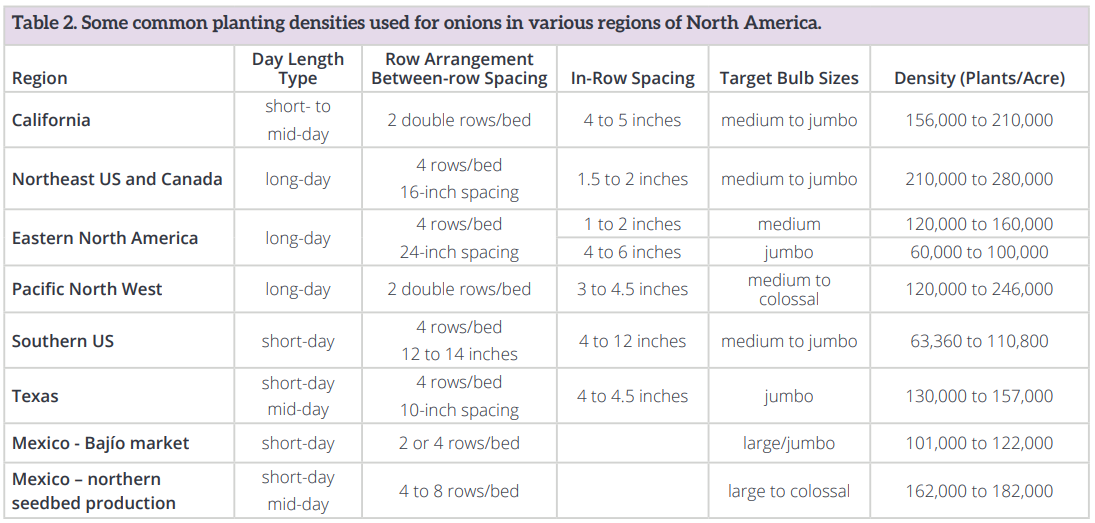Select Row Arrangement Between-row Spacing header

pos(459,69)
